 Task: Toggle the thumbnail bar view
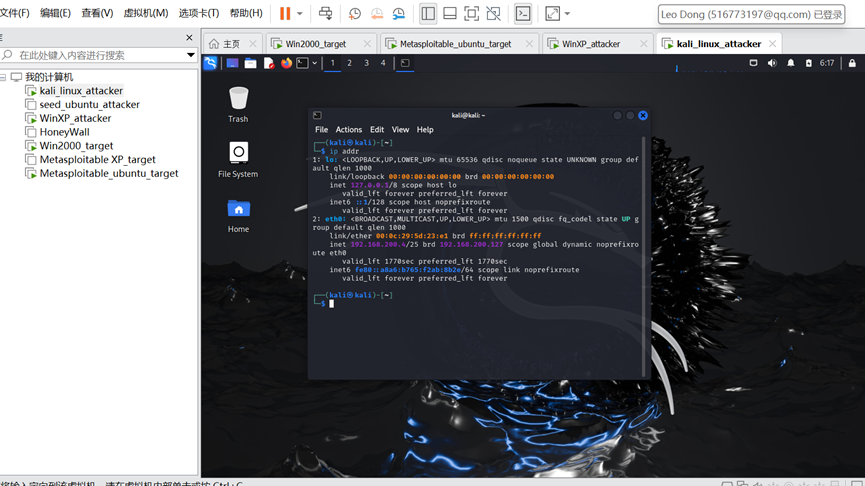[450, 13]
